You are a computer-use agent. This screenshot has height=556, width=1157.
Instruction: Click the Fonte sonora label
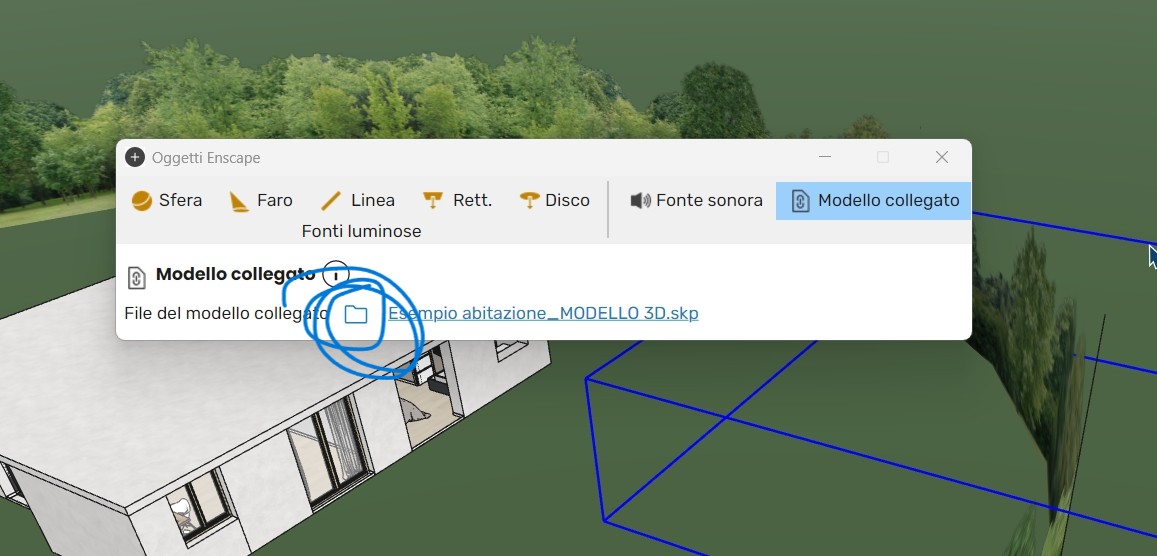tap(709, 201)
